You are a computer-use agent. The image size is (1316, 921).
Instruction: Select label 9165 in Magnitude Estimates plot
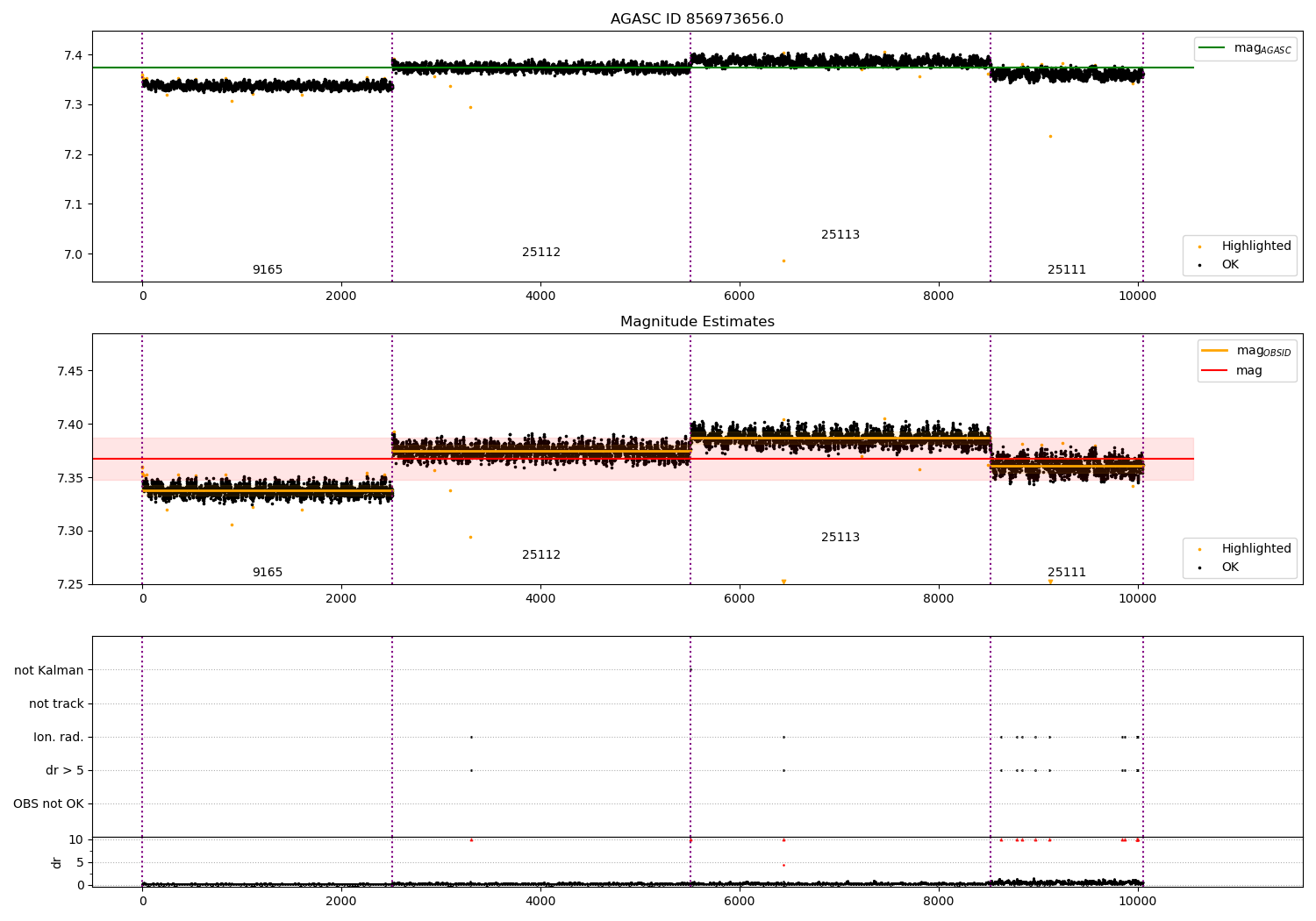click(268, 573)
